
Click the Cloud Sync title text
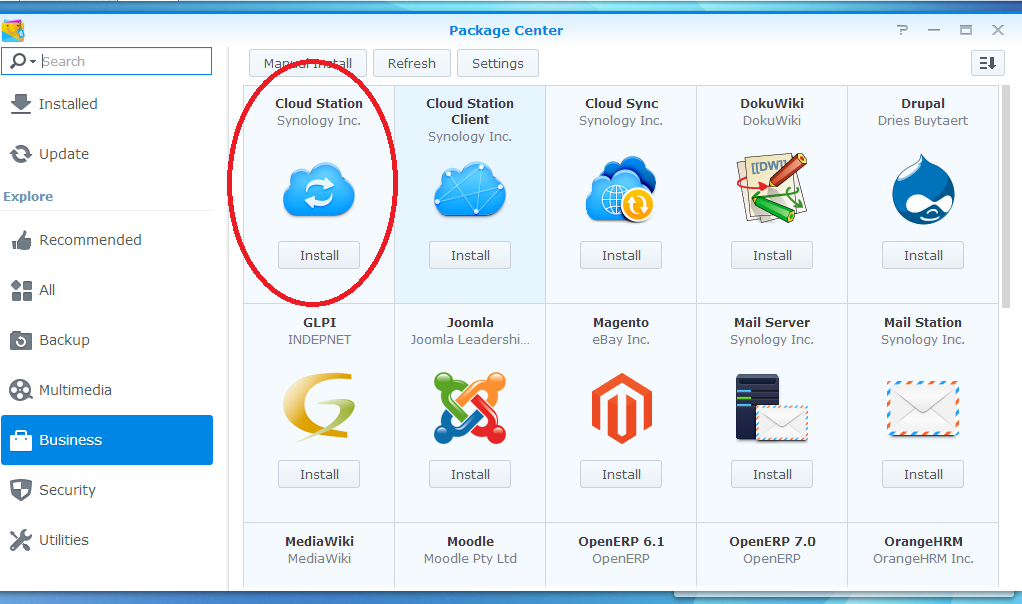(x=621, y=104)
